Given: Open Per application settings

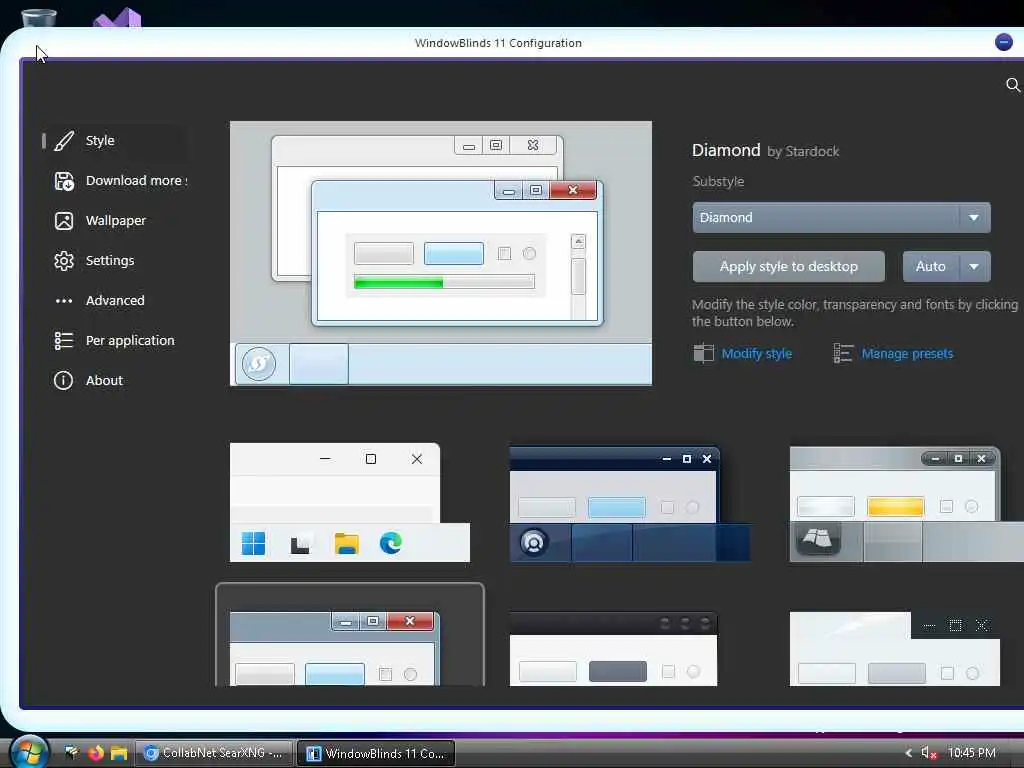Looking at the screenshot, I should 115,340.
